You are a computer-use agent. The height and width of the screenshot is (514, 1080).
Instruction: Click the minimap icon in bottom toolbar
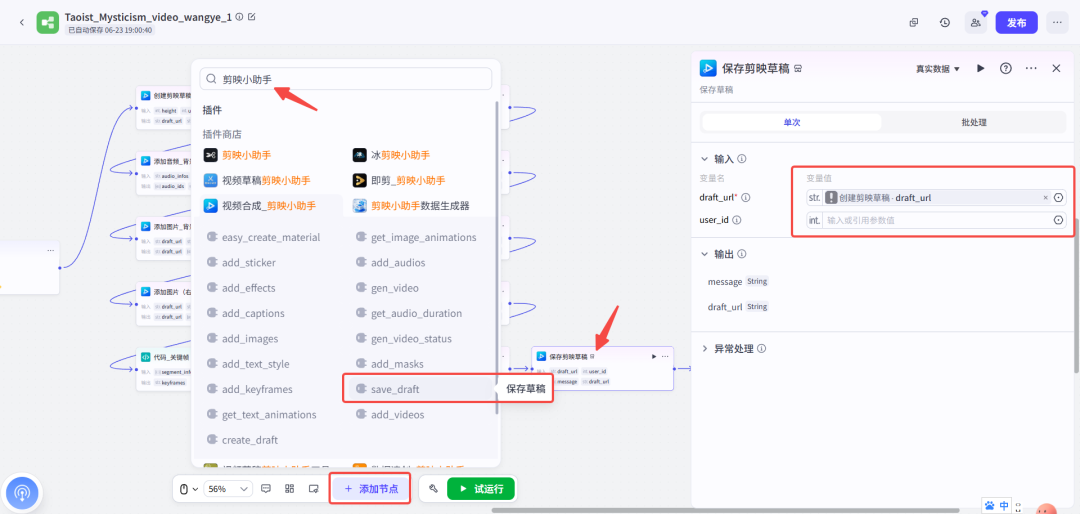(x=313, y=489)
